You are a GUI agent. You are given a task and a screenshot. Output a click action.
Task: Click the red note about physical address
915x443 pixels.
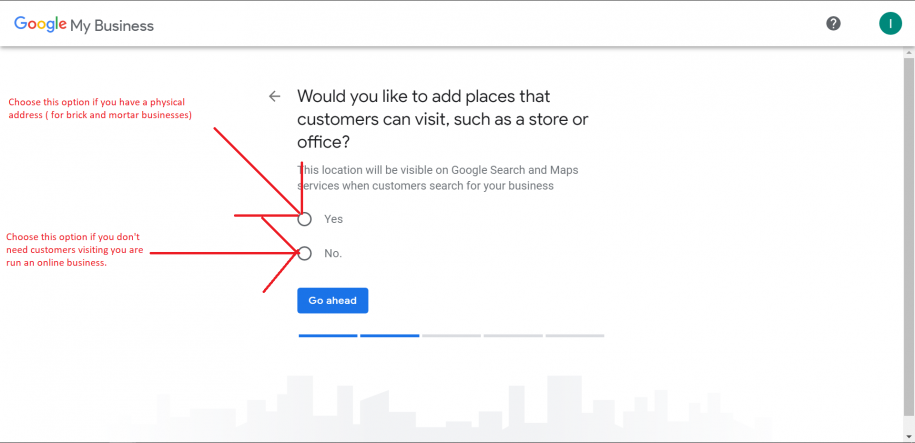pos(100,108)
